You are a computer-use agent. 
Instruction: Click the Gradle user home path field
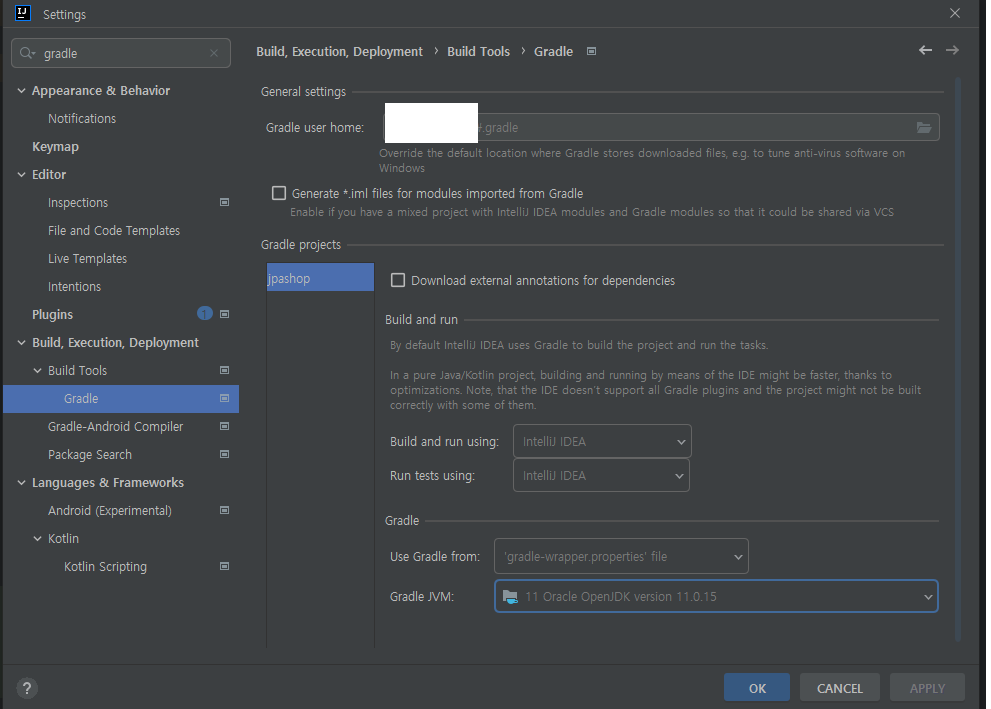(x=661, y=127)
